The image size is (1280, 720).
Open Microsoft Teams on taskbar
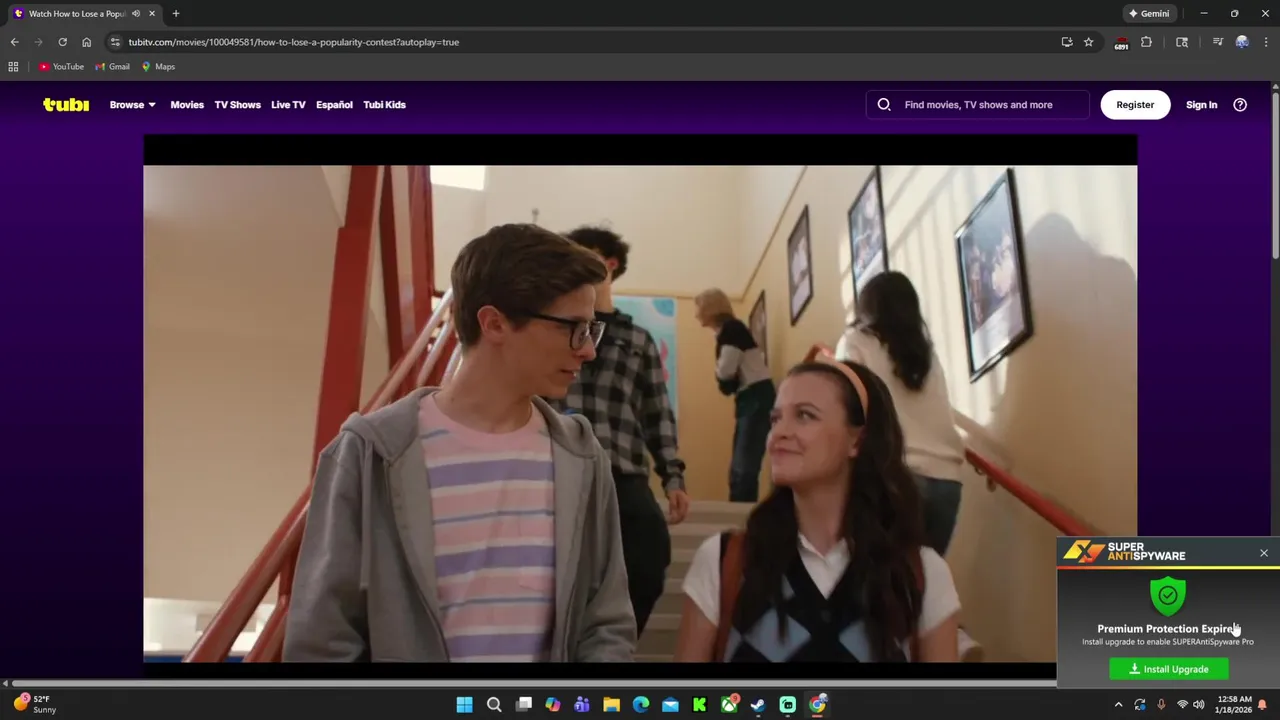[x=582, y=705]
